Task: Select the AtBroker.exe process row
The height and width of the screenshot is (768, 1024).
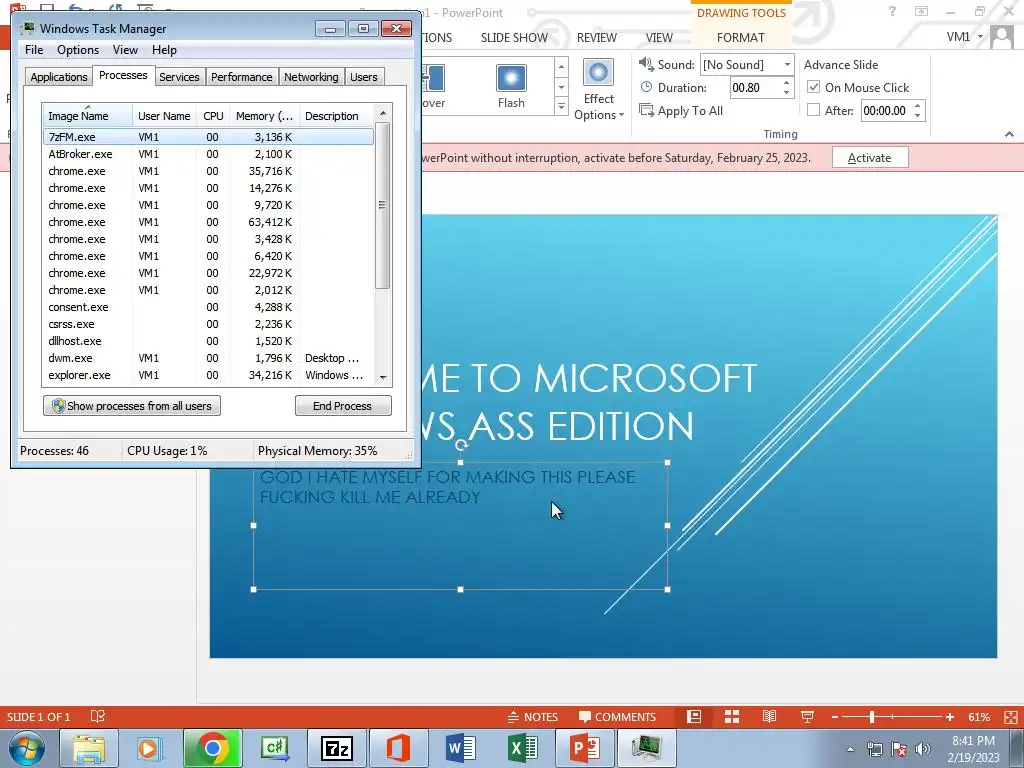Action: click(208, 154)
